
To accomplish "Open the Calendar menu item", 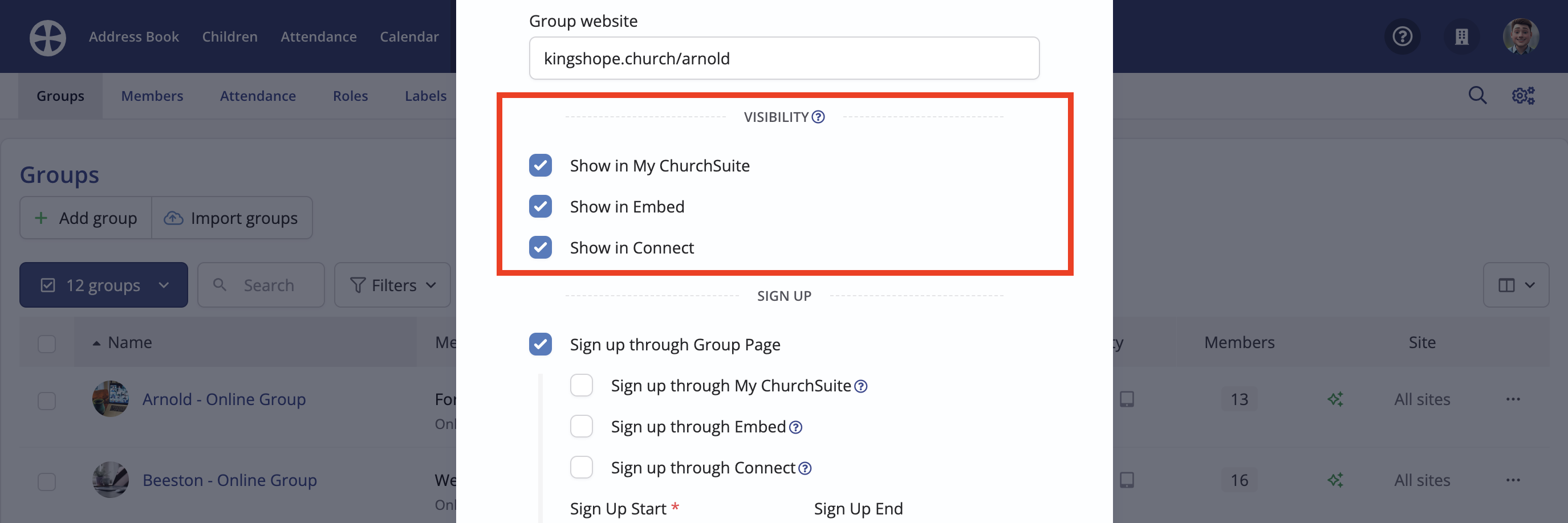I will (x=409, y=36).
